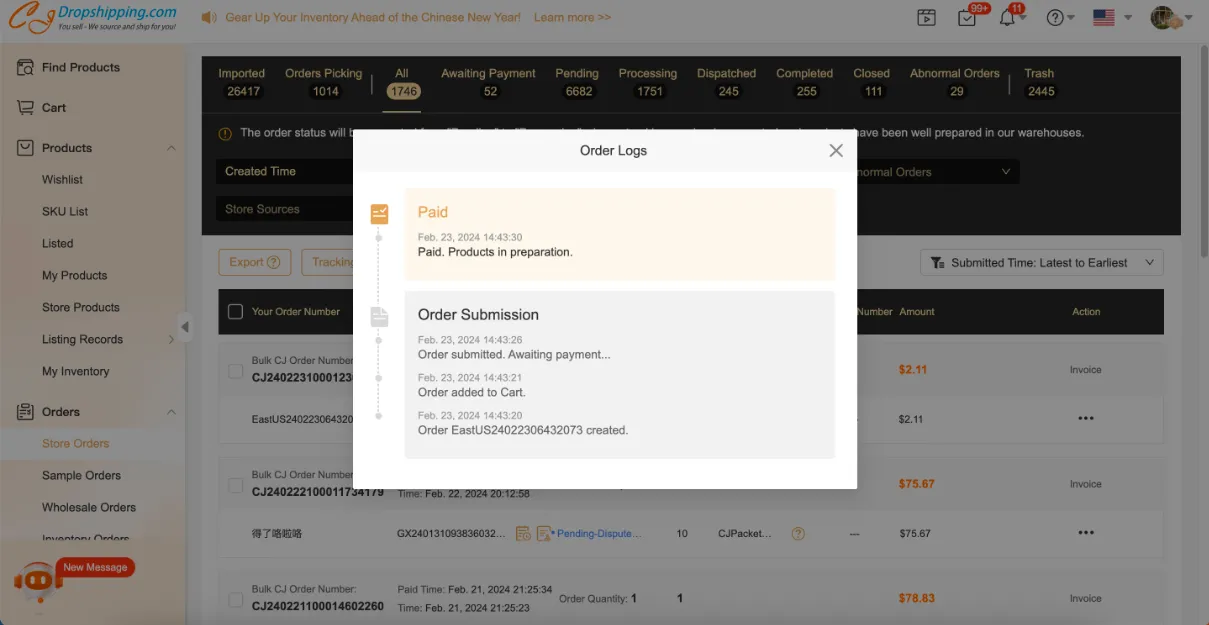Click the three-dots action menu for $75.67 order
Image resolution: width=1209 pixels, height=625 pixels.
coord(1086,533)
